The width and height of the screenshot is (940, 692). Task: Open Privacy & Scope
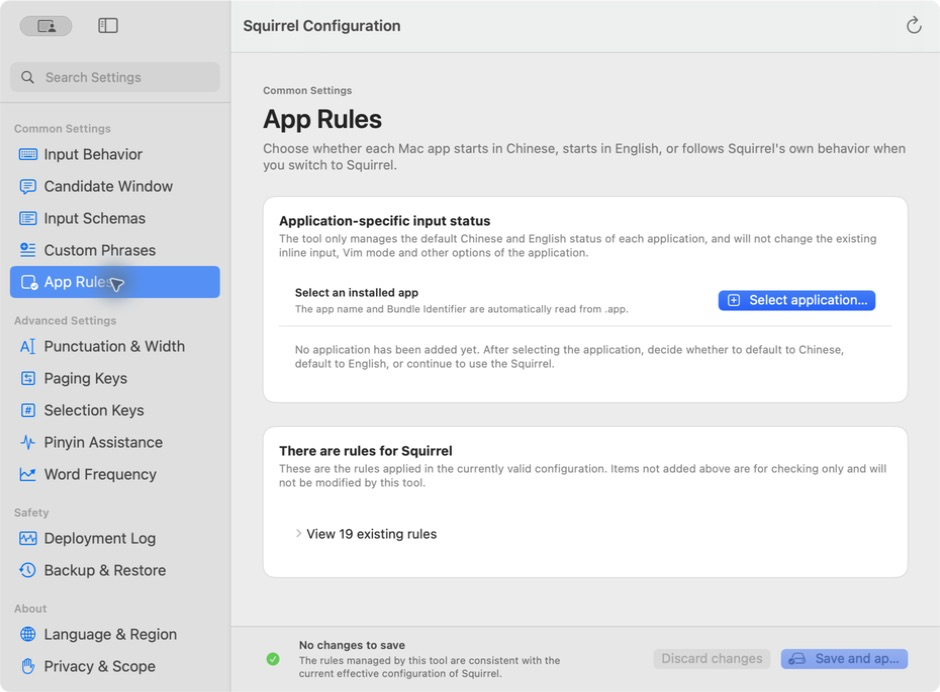[x=115, y=666]
